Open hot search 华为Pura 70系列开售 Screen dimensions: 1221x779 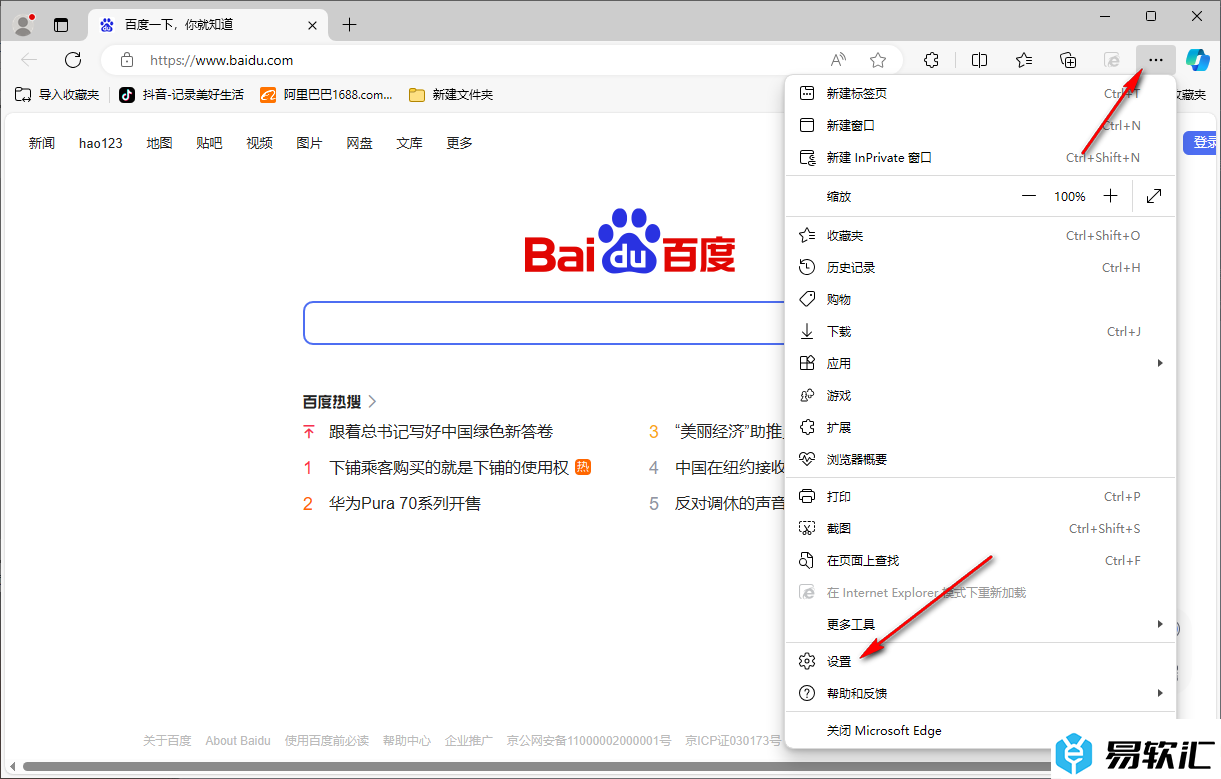click(405, 503)
